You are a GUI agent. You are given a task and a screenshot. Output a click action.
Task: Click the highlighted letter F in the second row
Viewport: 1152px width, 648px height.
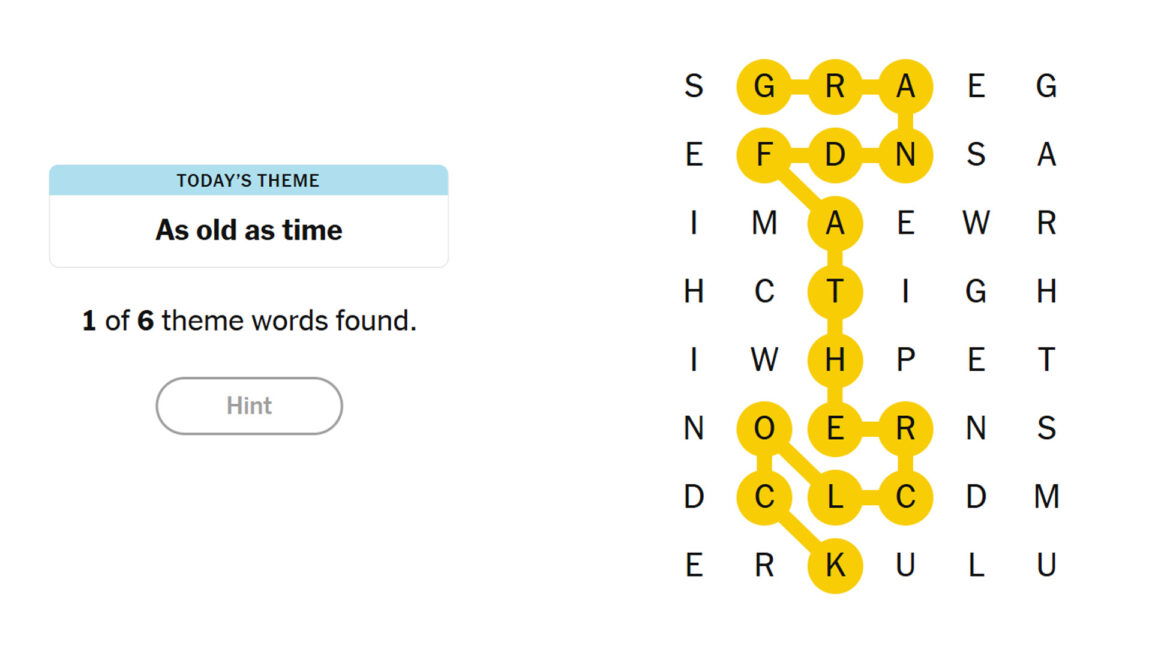(764, 155)
